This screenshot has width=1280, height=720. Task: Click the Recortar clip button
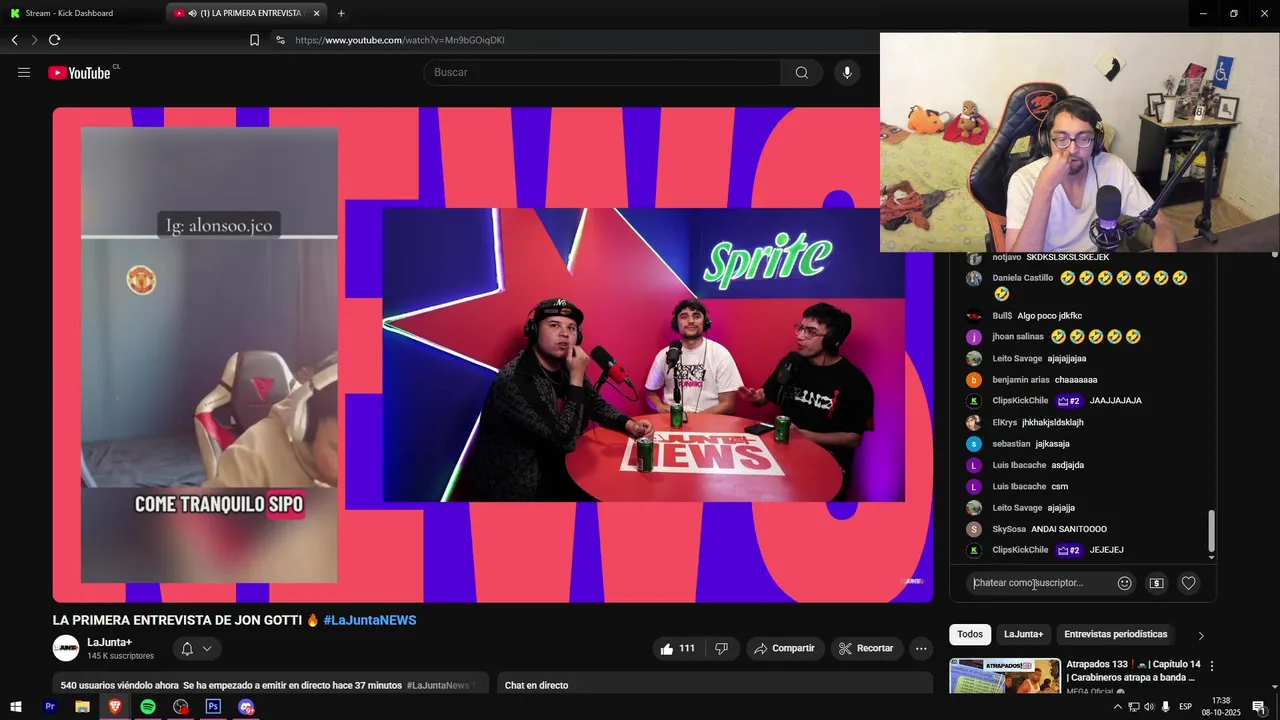(867, 648)
